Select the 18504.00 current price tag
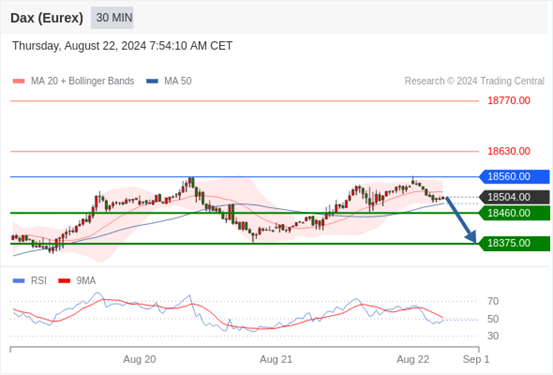 pos(514,197)
